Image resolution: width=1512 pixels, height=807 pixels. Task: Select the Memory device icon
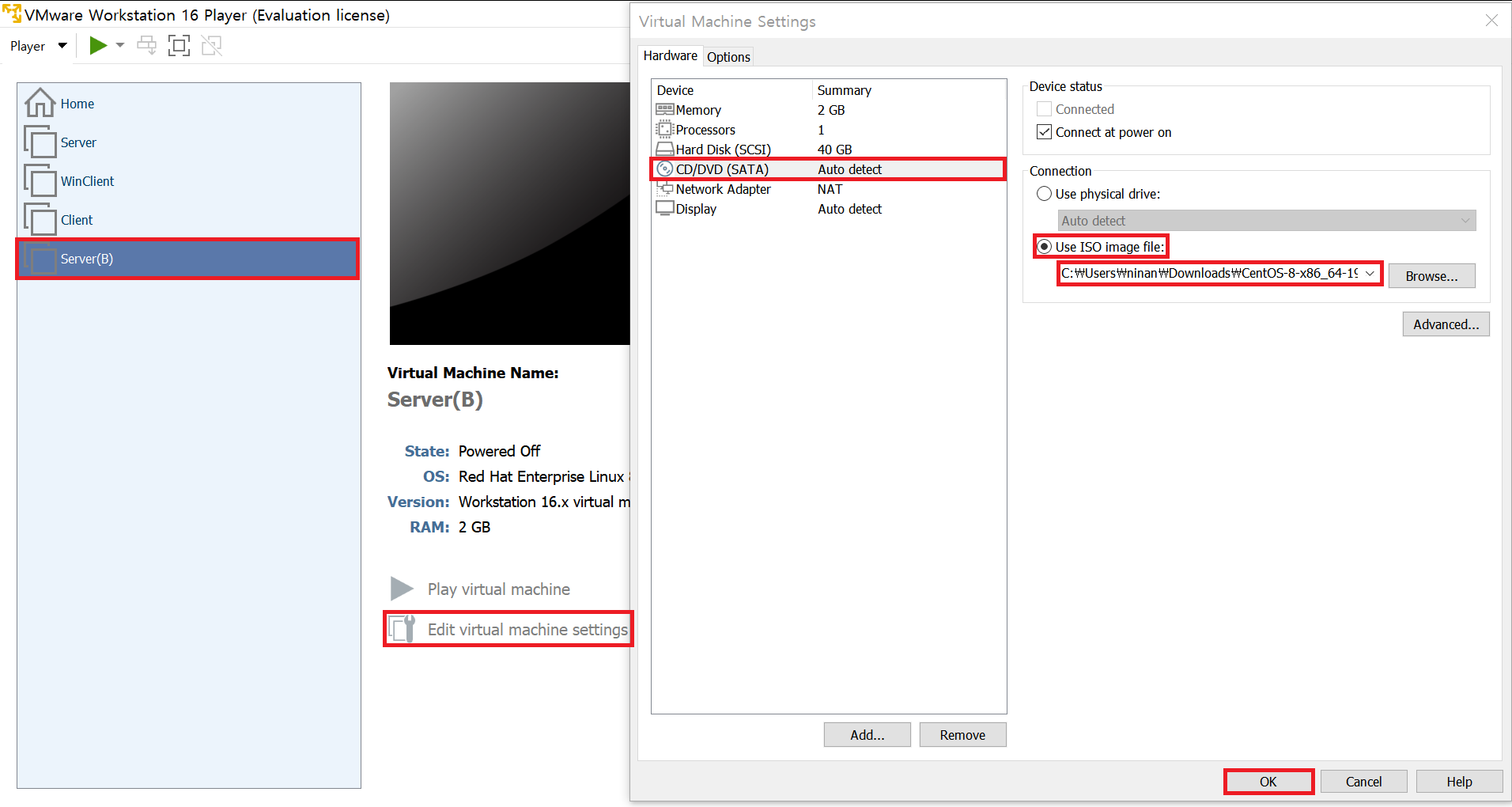(x=664, y=110)
